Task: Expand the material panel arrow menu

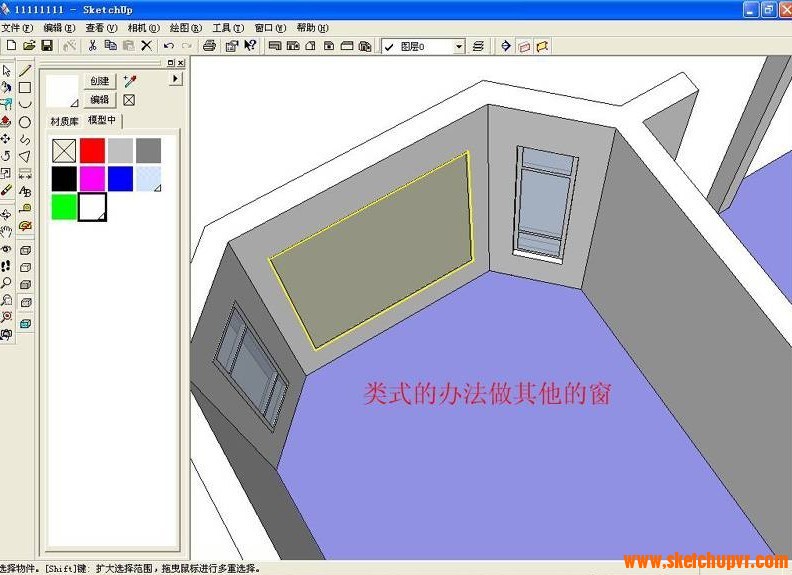Action: coord(176,78)
